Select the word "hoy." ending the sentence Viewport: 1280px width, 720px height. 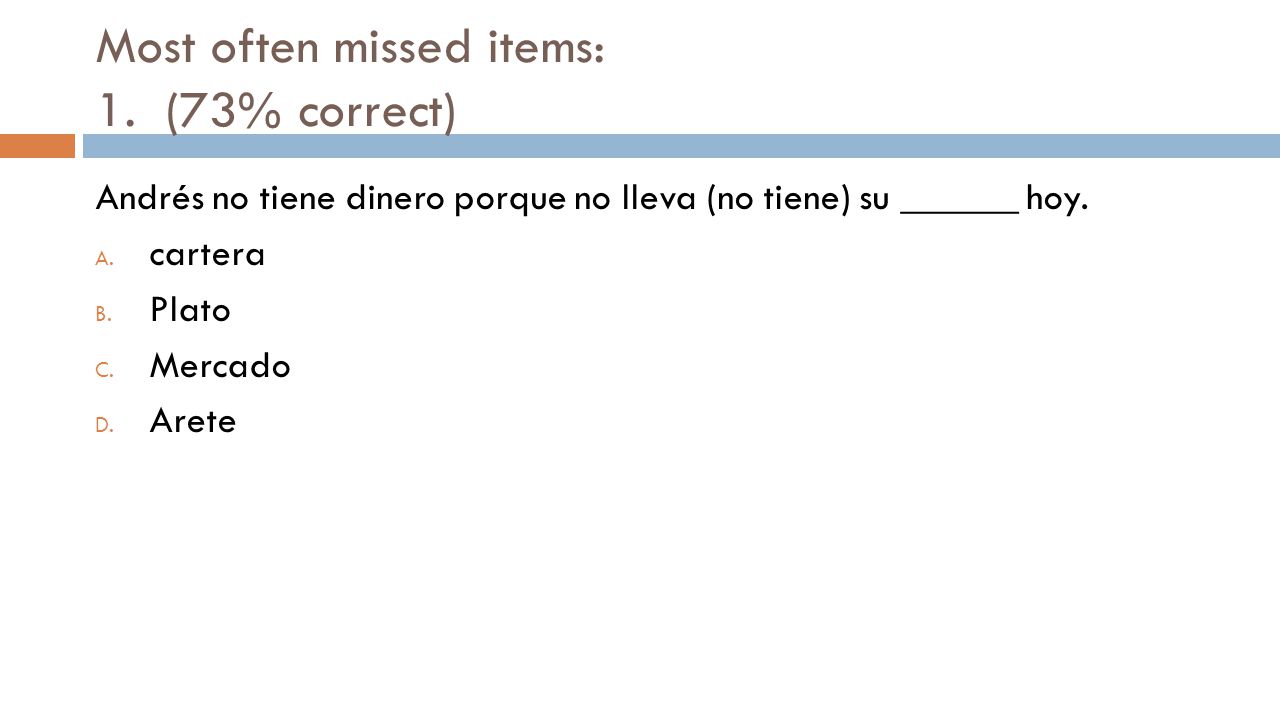point(1057,200)
